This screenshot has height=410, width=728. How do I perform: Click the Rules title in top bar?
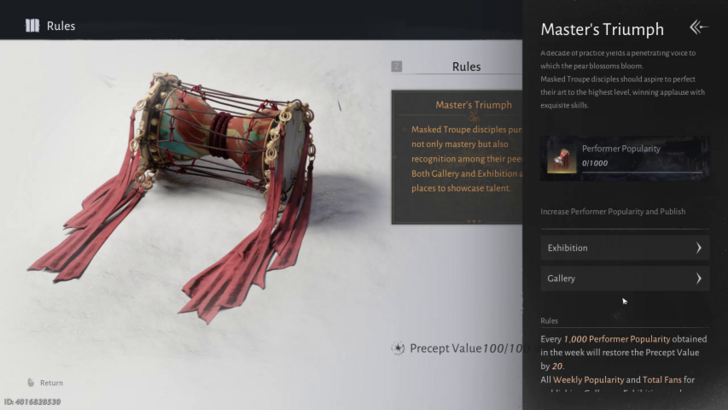point(61,26)
